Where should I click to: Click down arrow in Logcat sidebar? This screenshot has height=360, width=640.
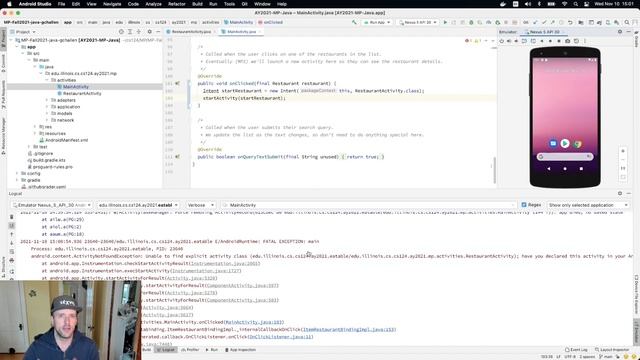(11, 243)
